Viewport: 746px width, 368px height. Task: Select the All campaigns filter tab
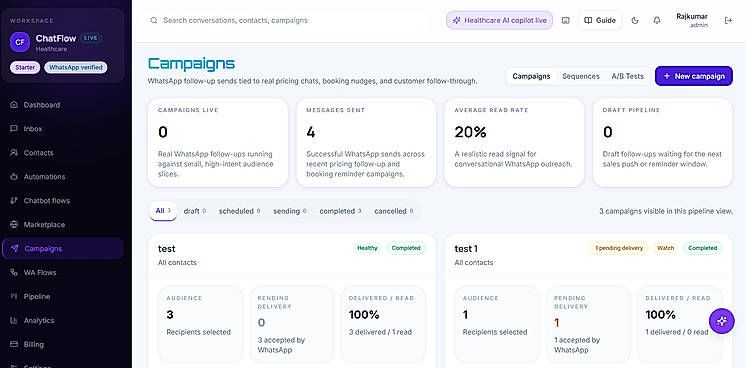point(163,211)
